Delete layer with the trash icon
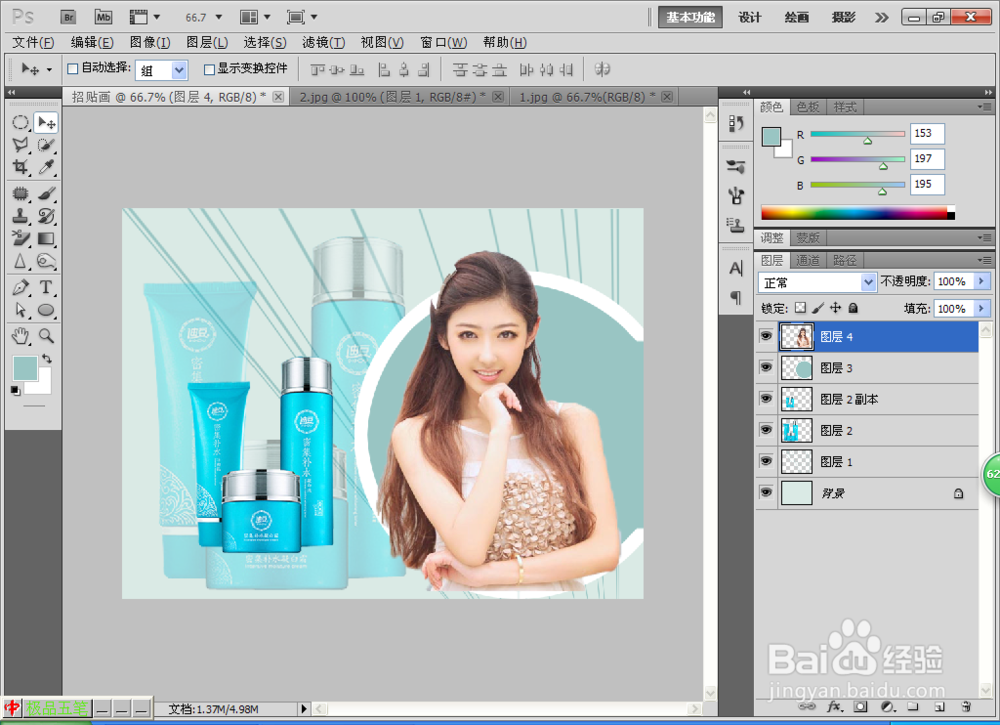This screenshot has width=1000, height=725. point(966,707)
